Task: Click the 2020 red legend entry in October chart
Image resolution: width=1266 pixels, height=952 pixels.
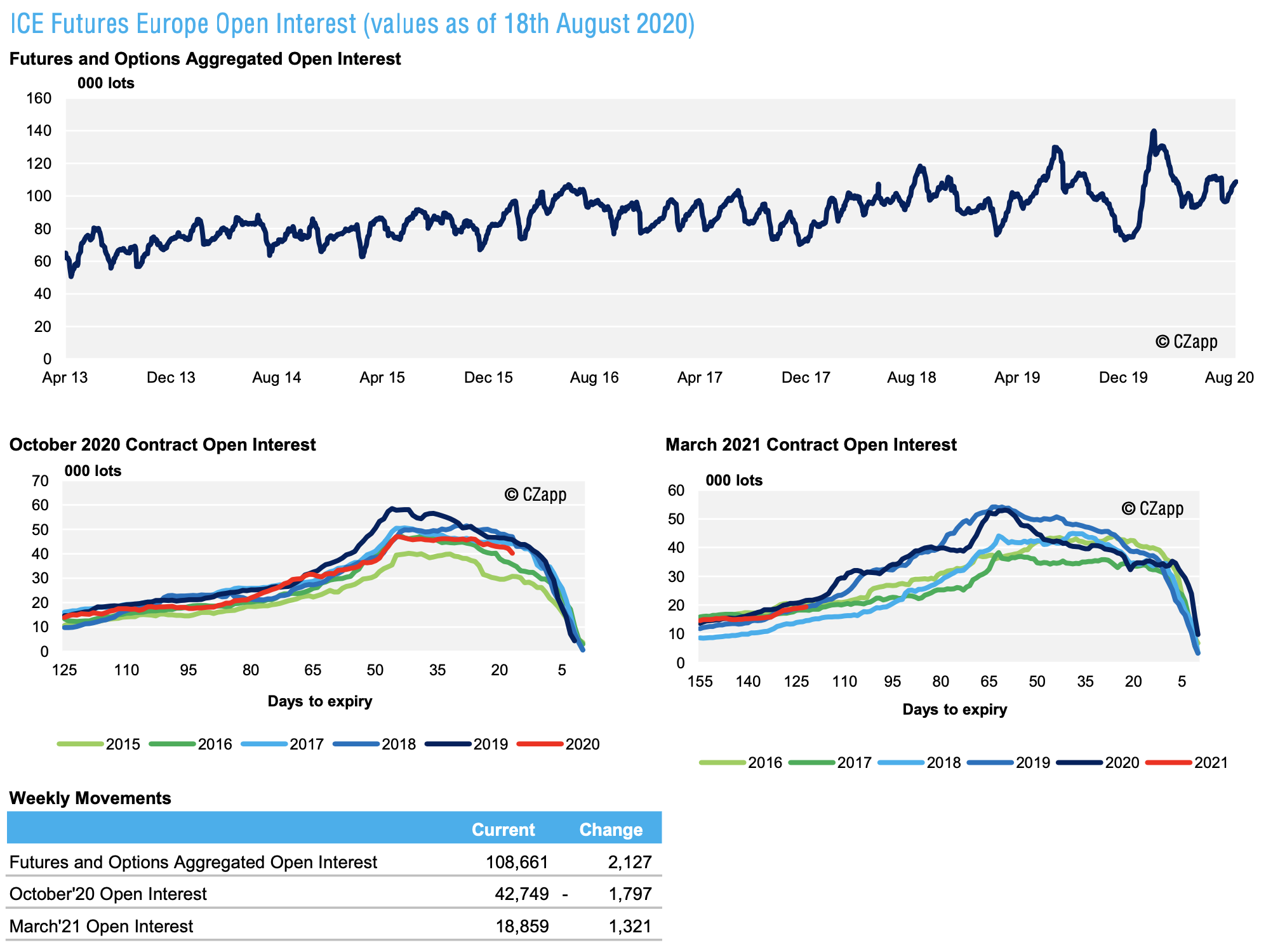Action: [x=559, y=744]
